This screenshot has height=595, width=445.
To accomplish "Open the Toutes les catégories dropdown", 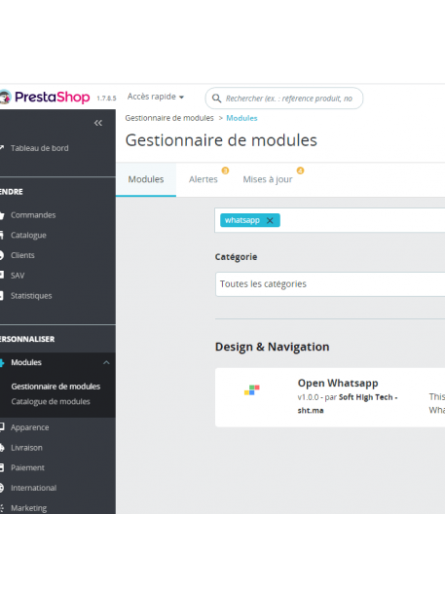I will point(330,284).
